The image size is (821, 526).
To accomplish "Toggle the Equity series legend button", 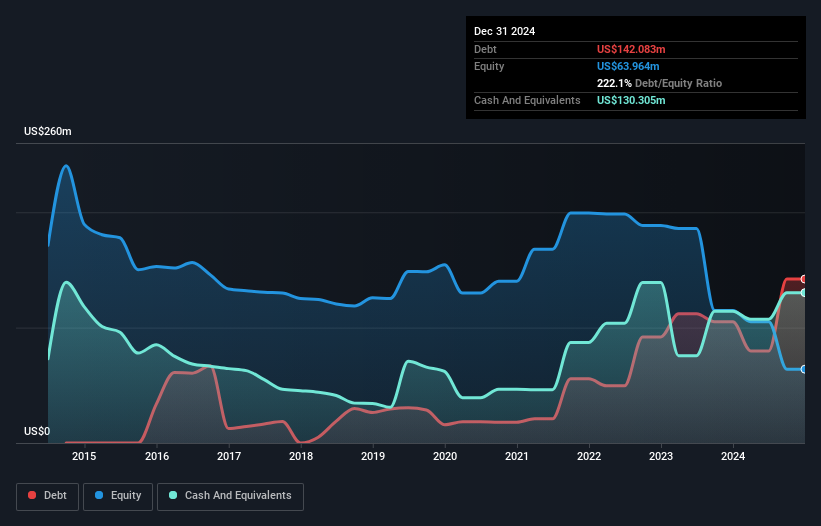I will (x=118, y=496).
